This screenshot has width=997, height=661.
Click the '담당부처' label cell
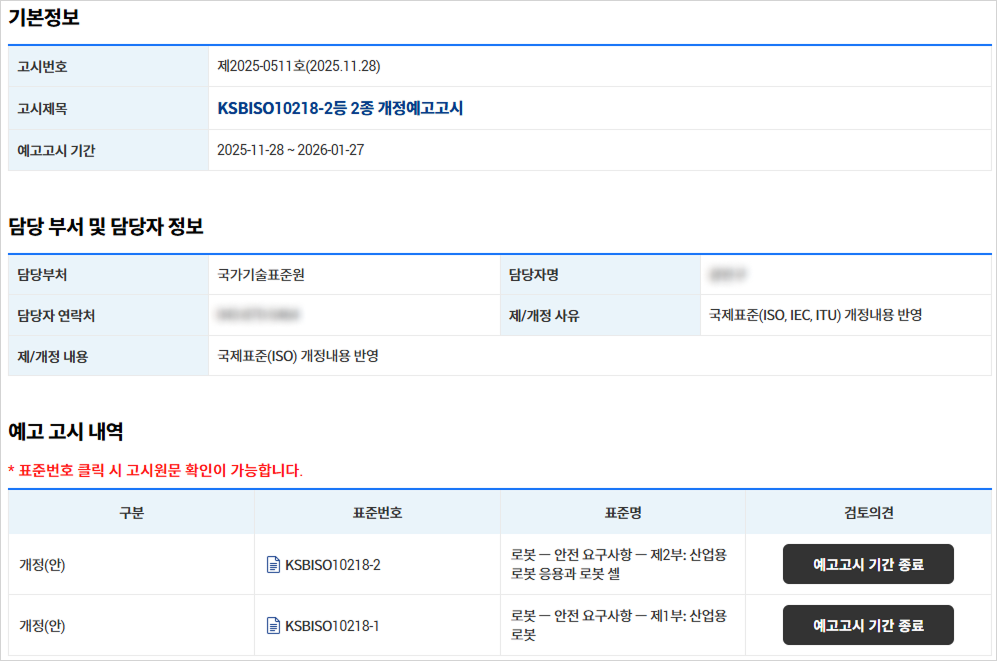pyautogui.click(x=108, y=275)
